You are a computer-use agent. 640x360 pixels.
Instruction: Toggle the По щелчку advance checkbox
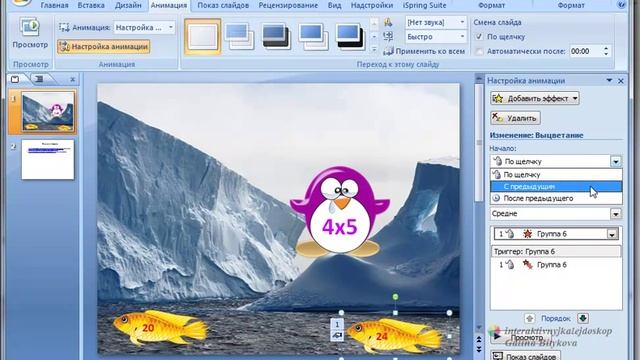click(479, 37)
